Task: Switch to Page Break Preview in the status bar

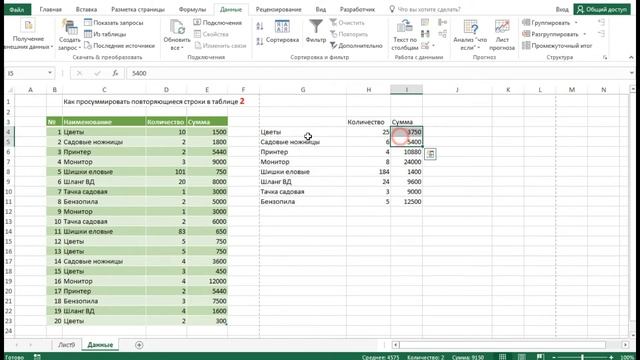Action: (x=540, y=357)
